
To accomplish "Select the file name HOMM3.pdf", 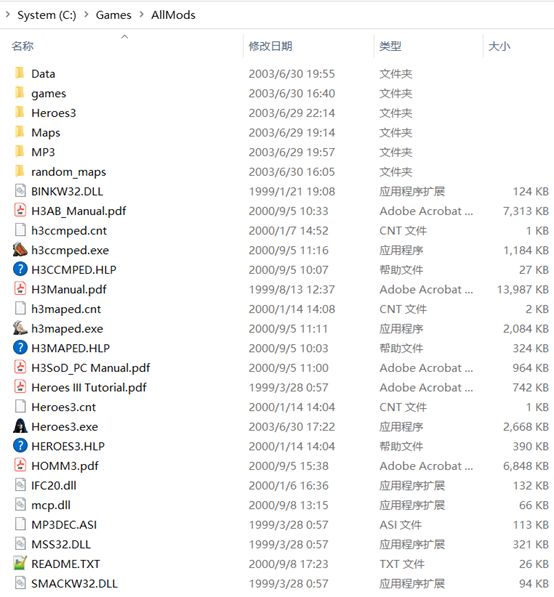I will coord(65,466).
